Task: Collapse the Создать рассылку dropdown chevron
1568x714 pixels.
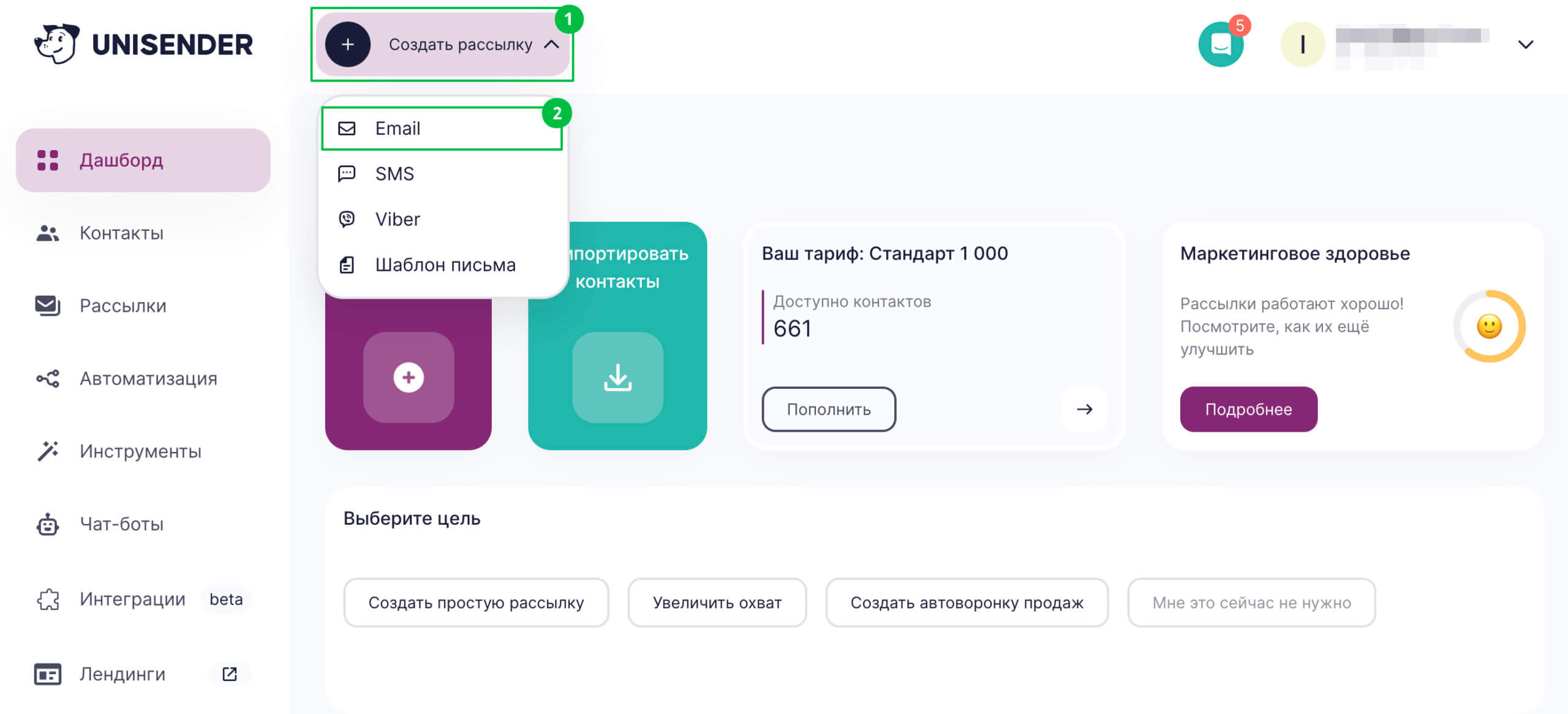Action: pyautogui.click(x=552, y=44)
